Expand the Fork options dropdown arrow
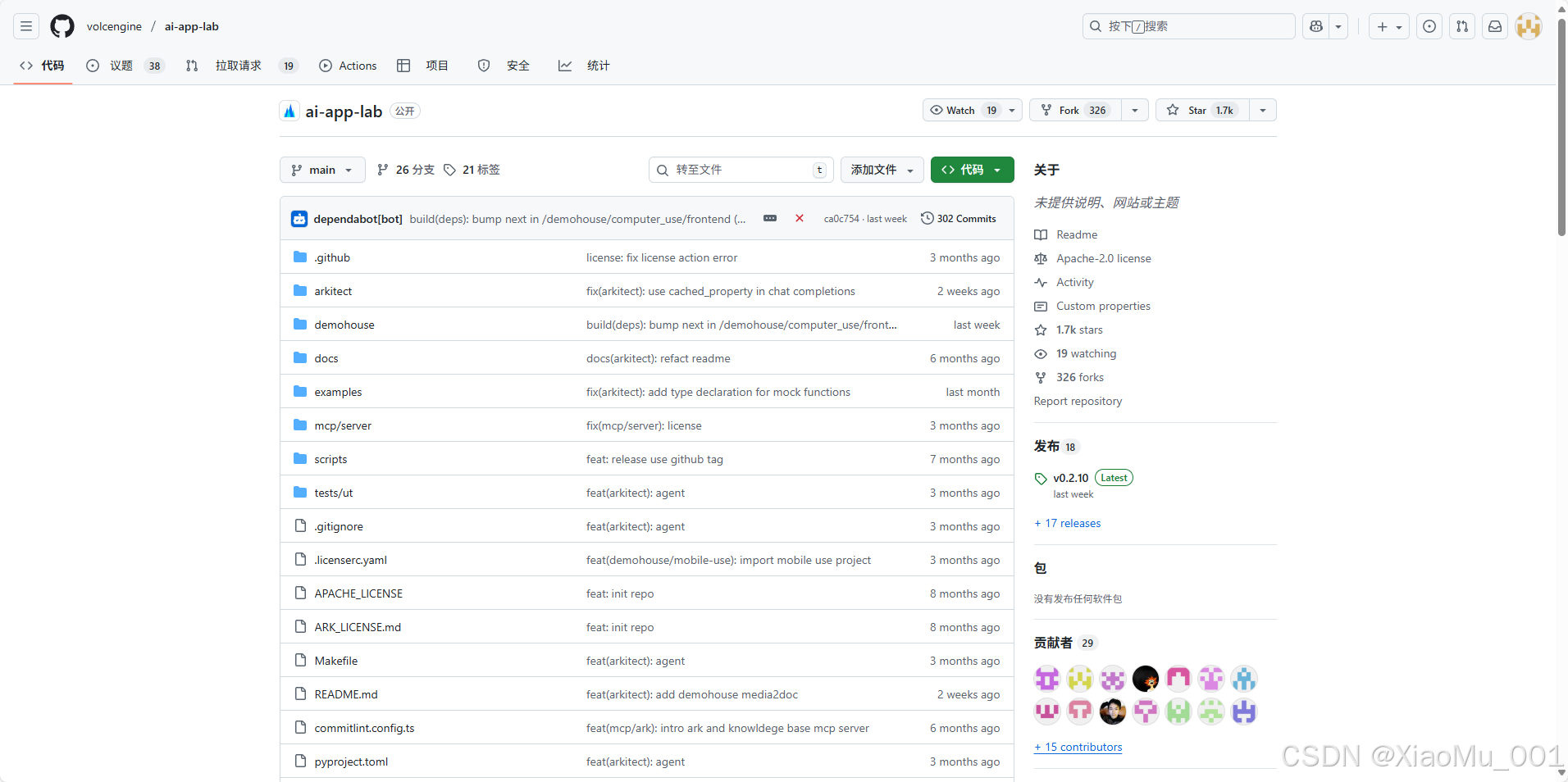This screenshot has width=1568, height=782. 1135,110
